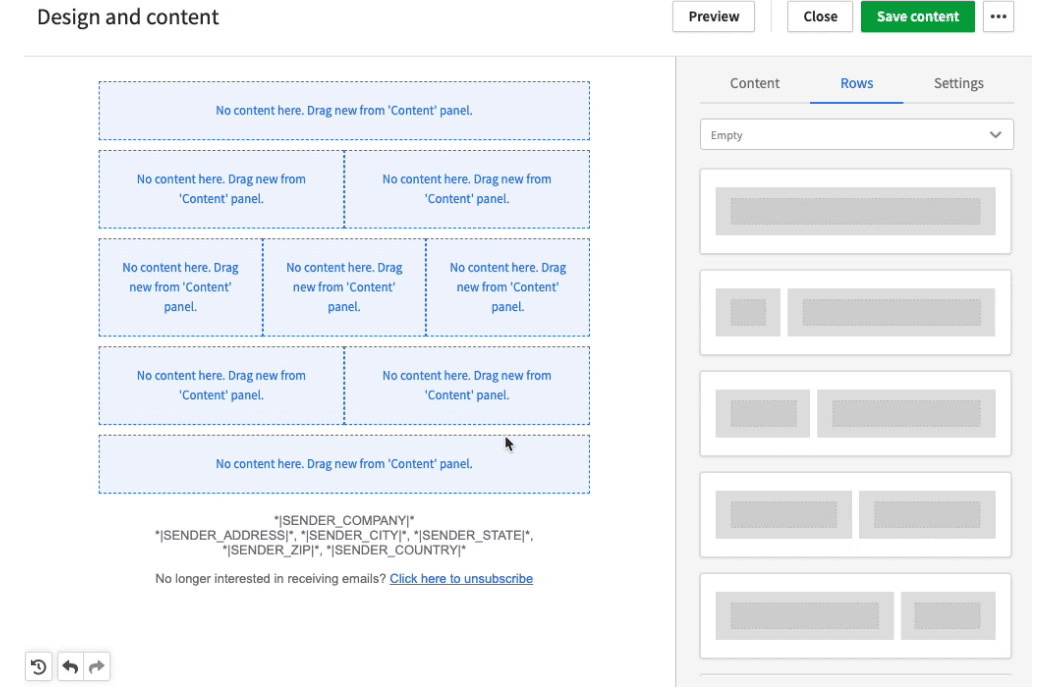This screenshot has height=692, width=1062.
Task: Click the redo arrow icon
Action: [97, 667]
